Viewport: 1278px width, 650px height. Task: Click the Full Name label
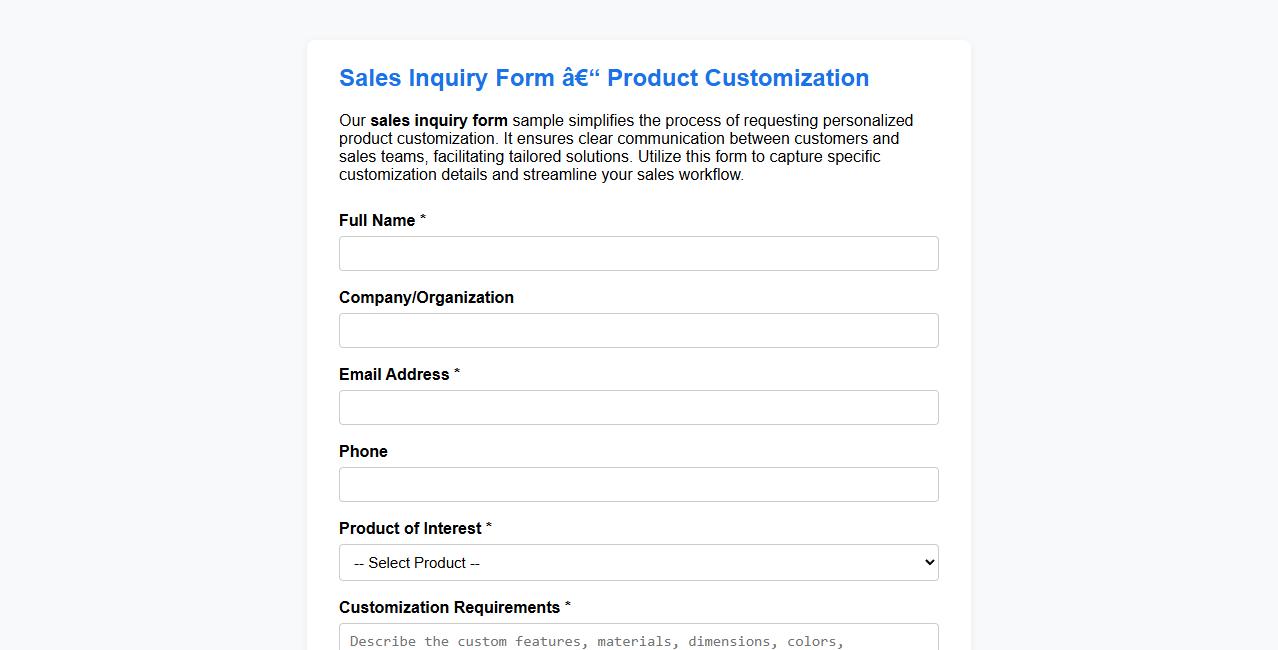pos(374,220)
